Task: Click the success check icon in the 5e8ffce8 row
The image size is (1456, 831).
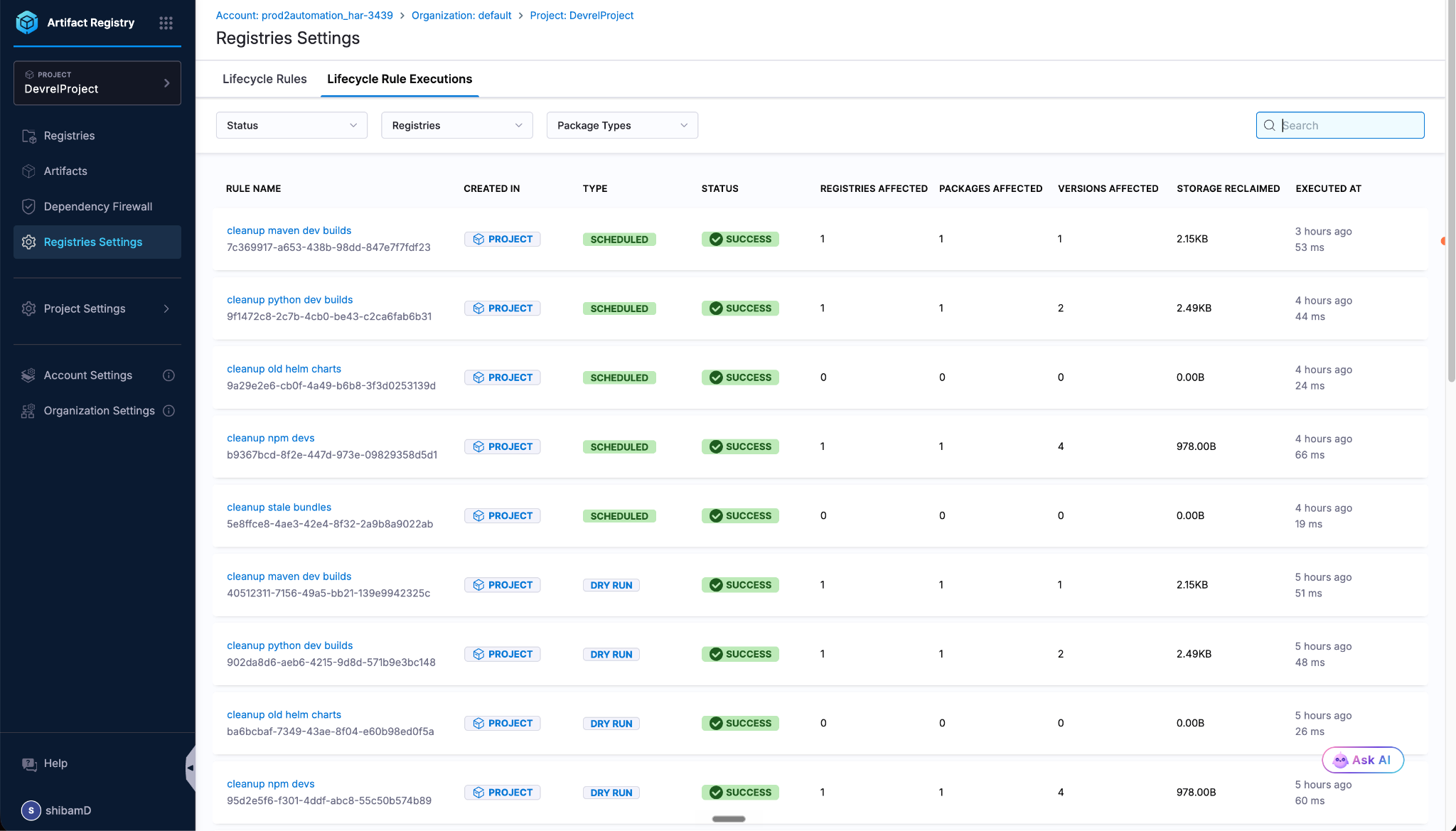Action: click(716, 516)
